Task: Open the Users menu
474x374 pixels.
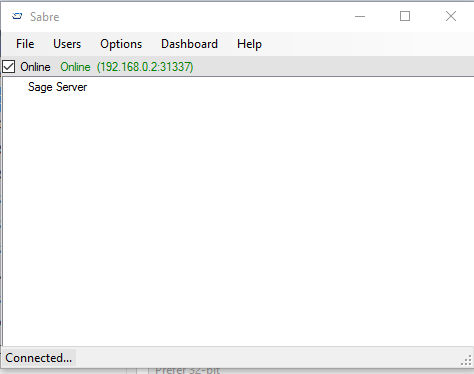Action: (x=67, y=44)
